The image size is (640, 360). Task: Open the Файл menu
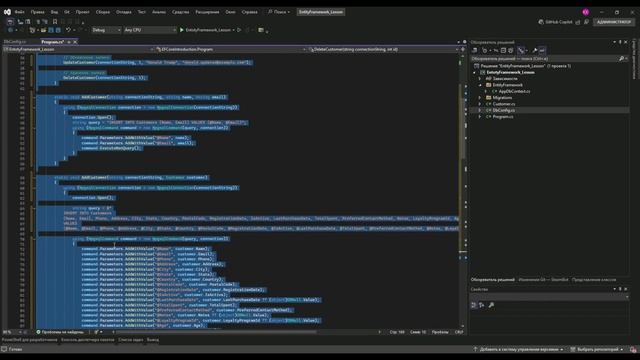pyautogui.click(x=19, y=12)
